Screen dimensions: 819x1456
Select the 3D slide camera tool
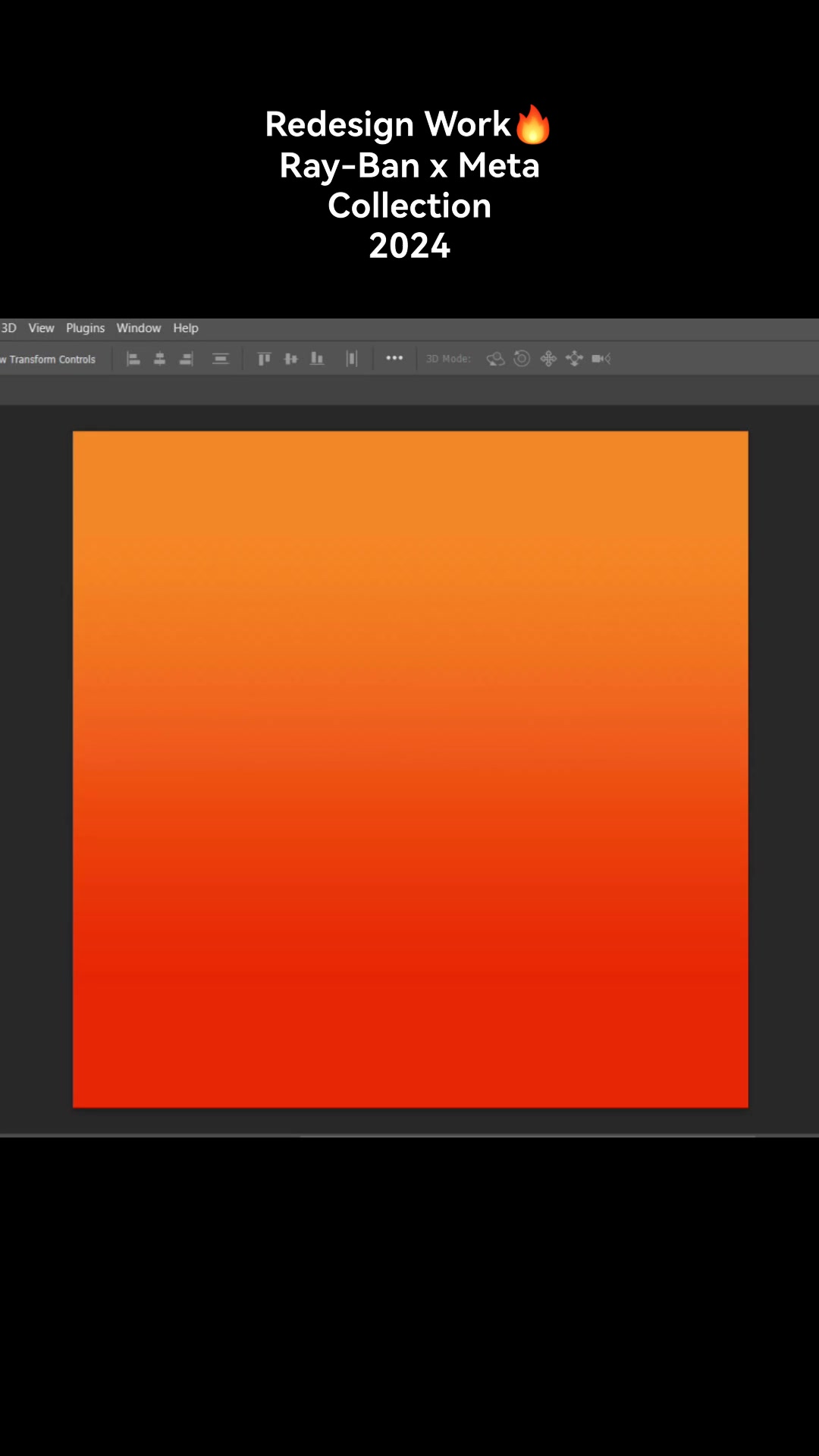(x=574, y=359)
